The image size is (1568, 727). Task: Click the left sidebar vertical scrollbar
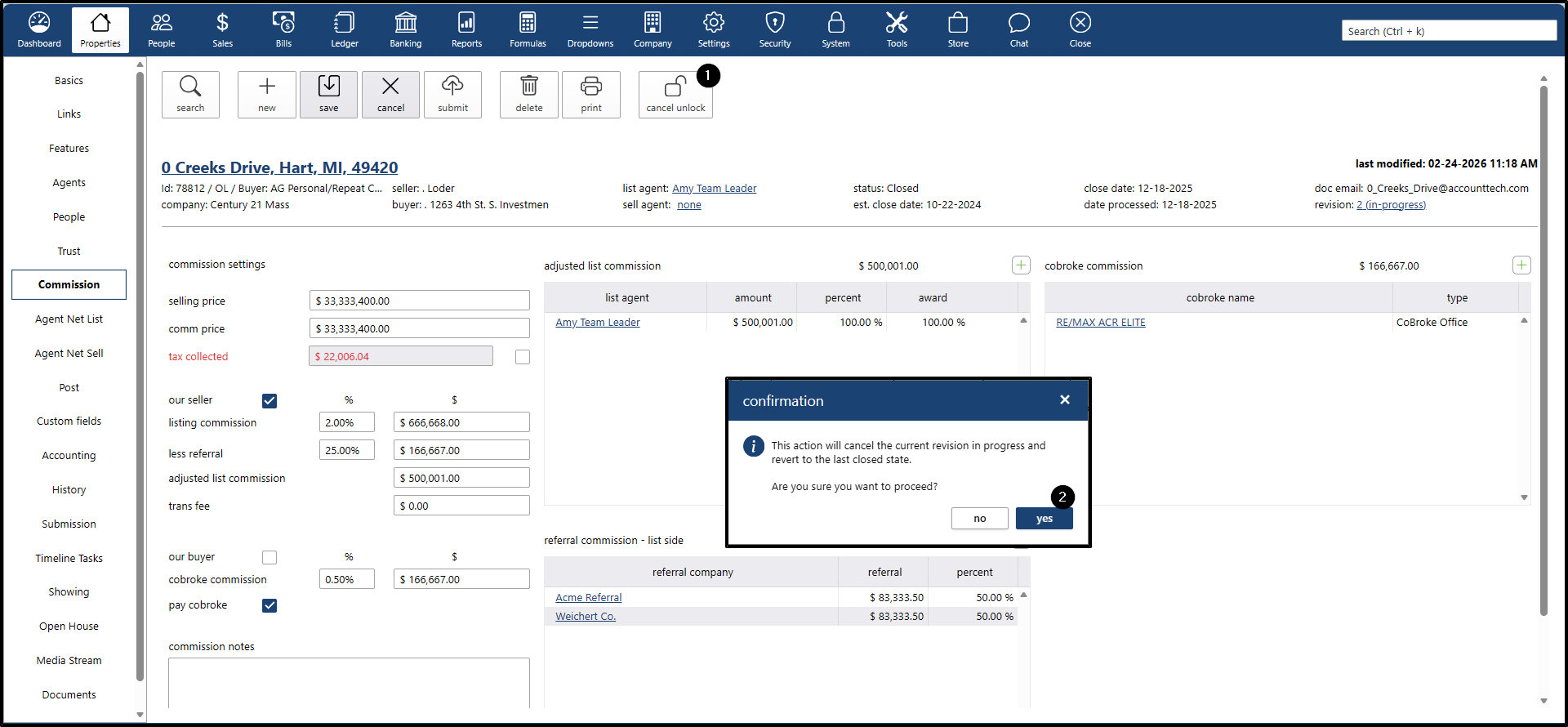(x=140, y=376)
